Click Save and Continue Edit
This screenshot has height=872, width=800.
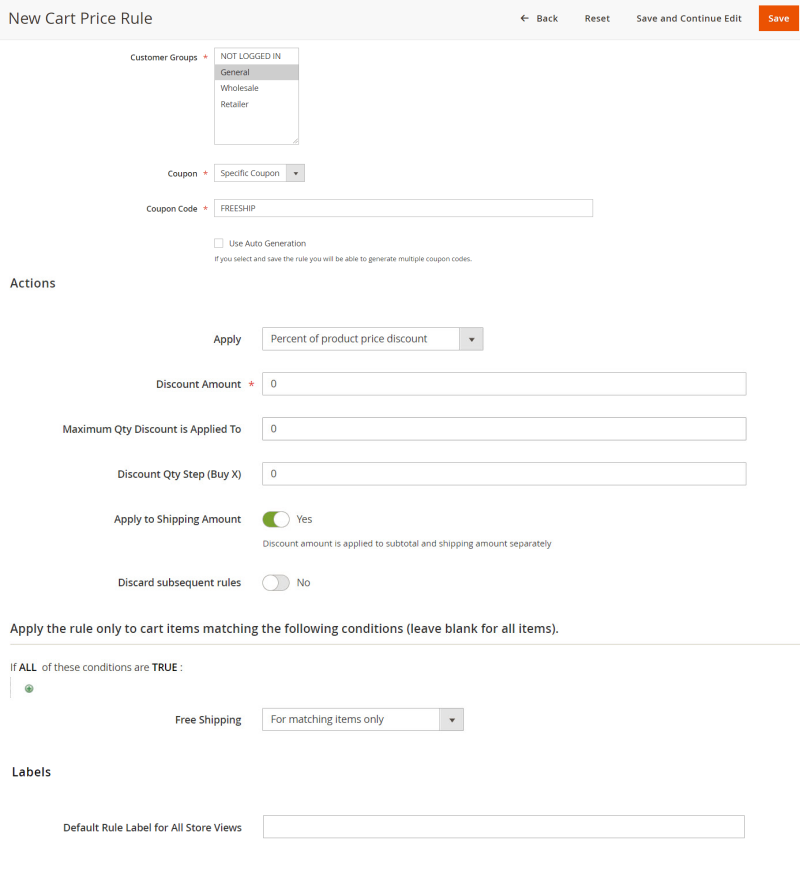coord(689,19)
